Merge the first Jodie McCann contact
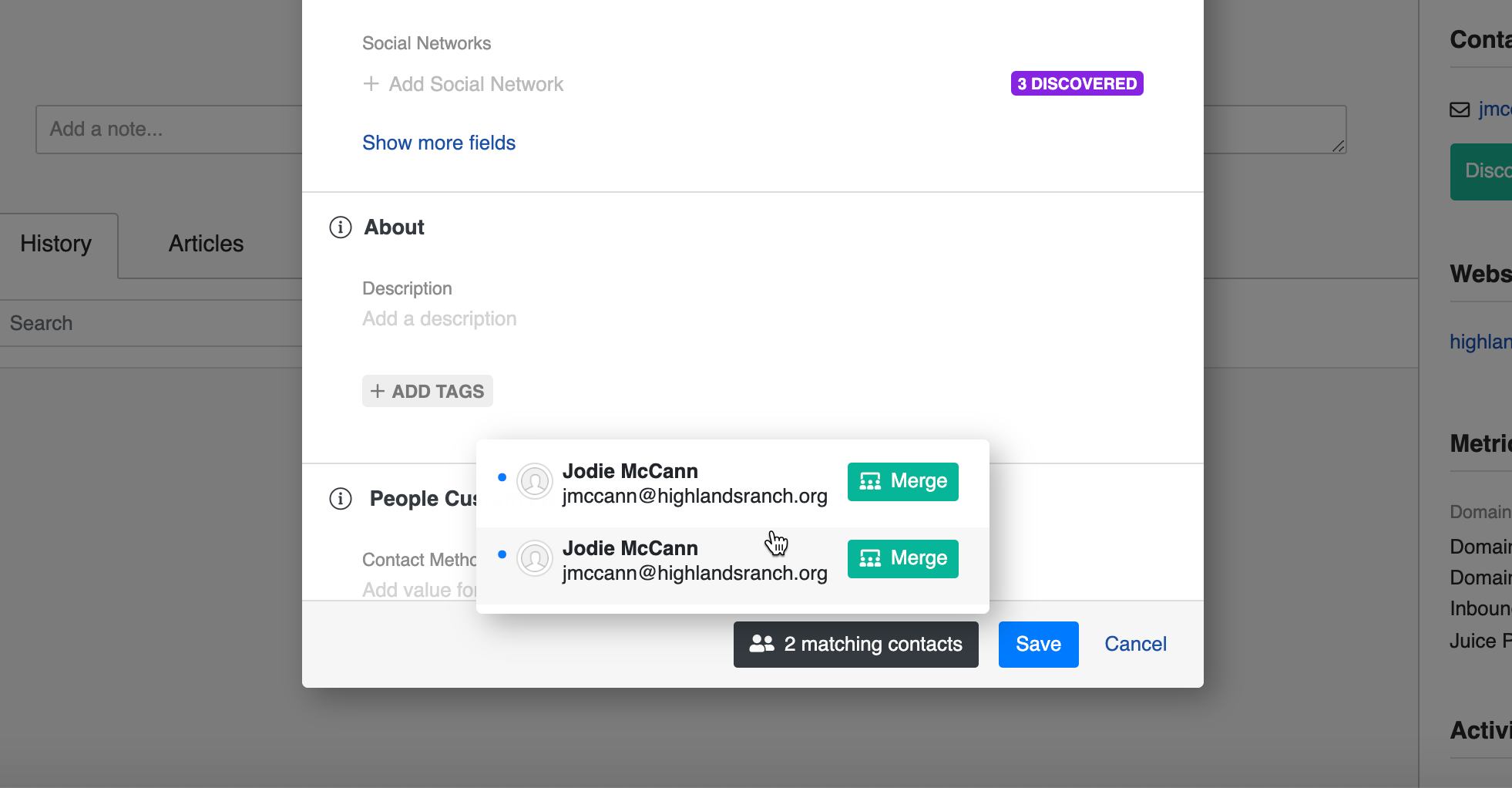Image resolution: width=1512 pixels, height=788 pixels. pos(902,482)
